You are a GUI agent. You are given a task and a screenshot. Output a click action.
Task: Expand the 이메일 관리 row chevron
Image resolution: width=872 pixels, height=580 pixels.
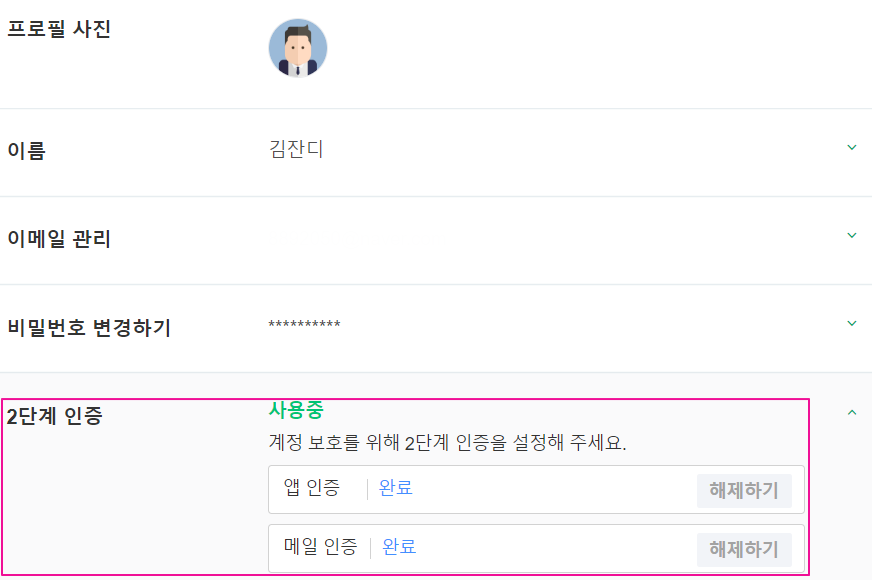[852, 236]
